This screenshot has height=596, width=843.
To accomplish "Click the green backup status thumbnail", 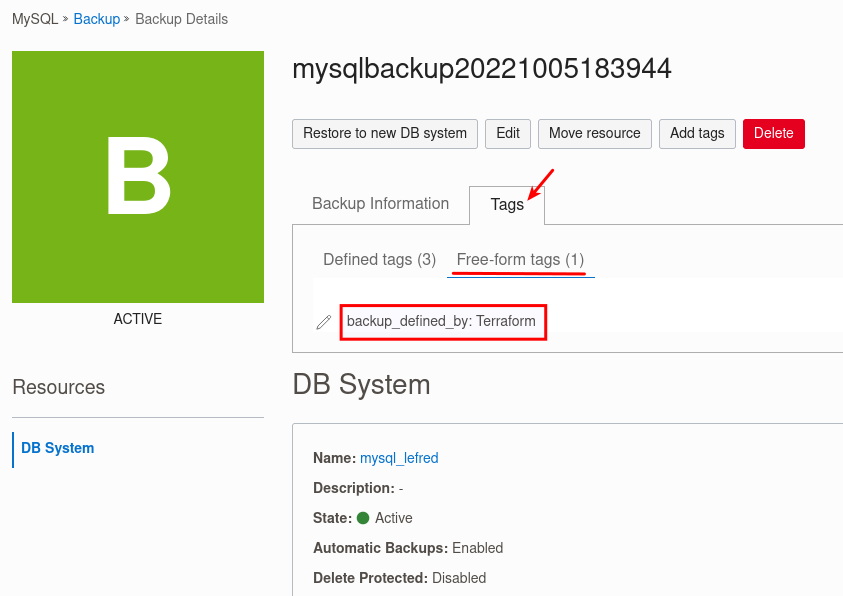I will (x=137, y=177).
